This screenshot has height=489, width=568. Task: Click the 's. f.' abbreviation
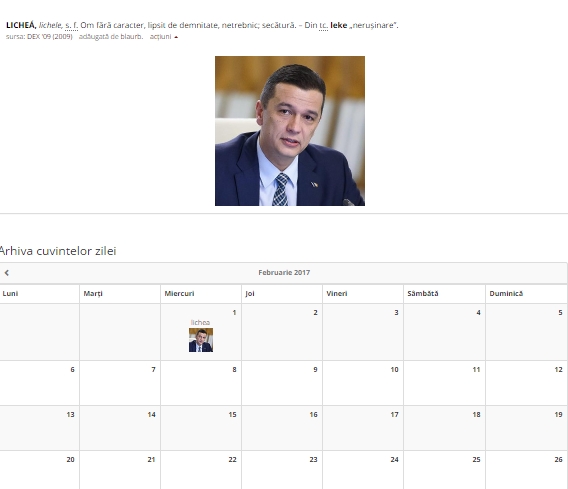coord(71,25)
